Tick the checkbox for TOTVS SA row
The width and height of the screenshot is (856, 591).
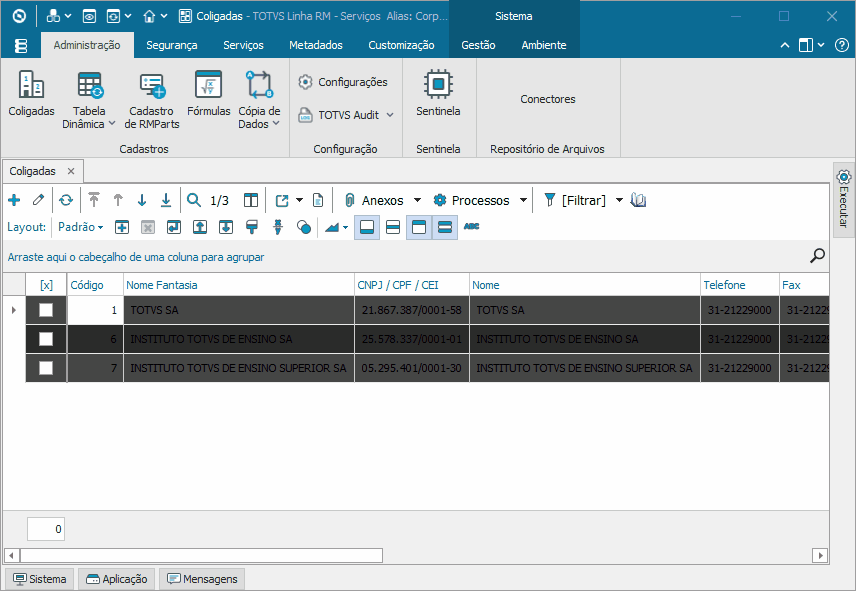(46, 310)
